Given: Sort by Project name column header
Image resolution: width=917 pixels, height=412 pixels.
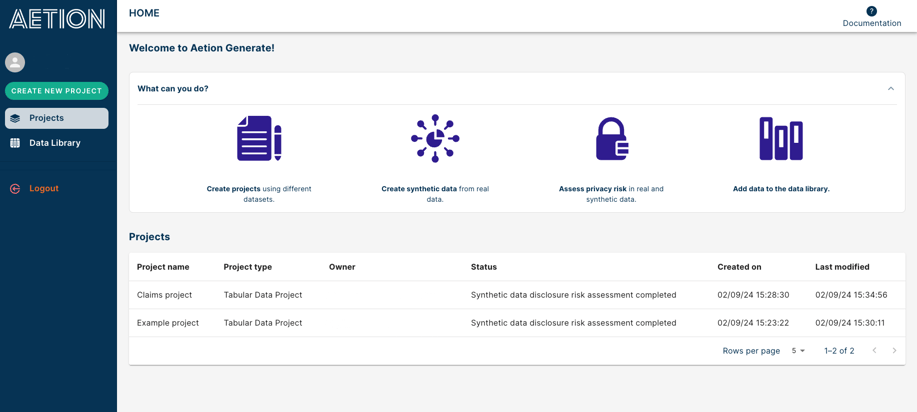Looking at the screenshot, I should point(163,267).
